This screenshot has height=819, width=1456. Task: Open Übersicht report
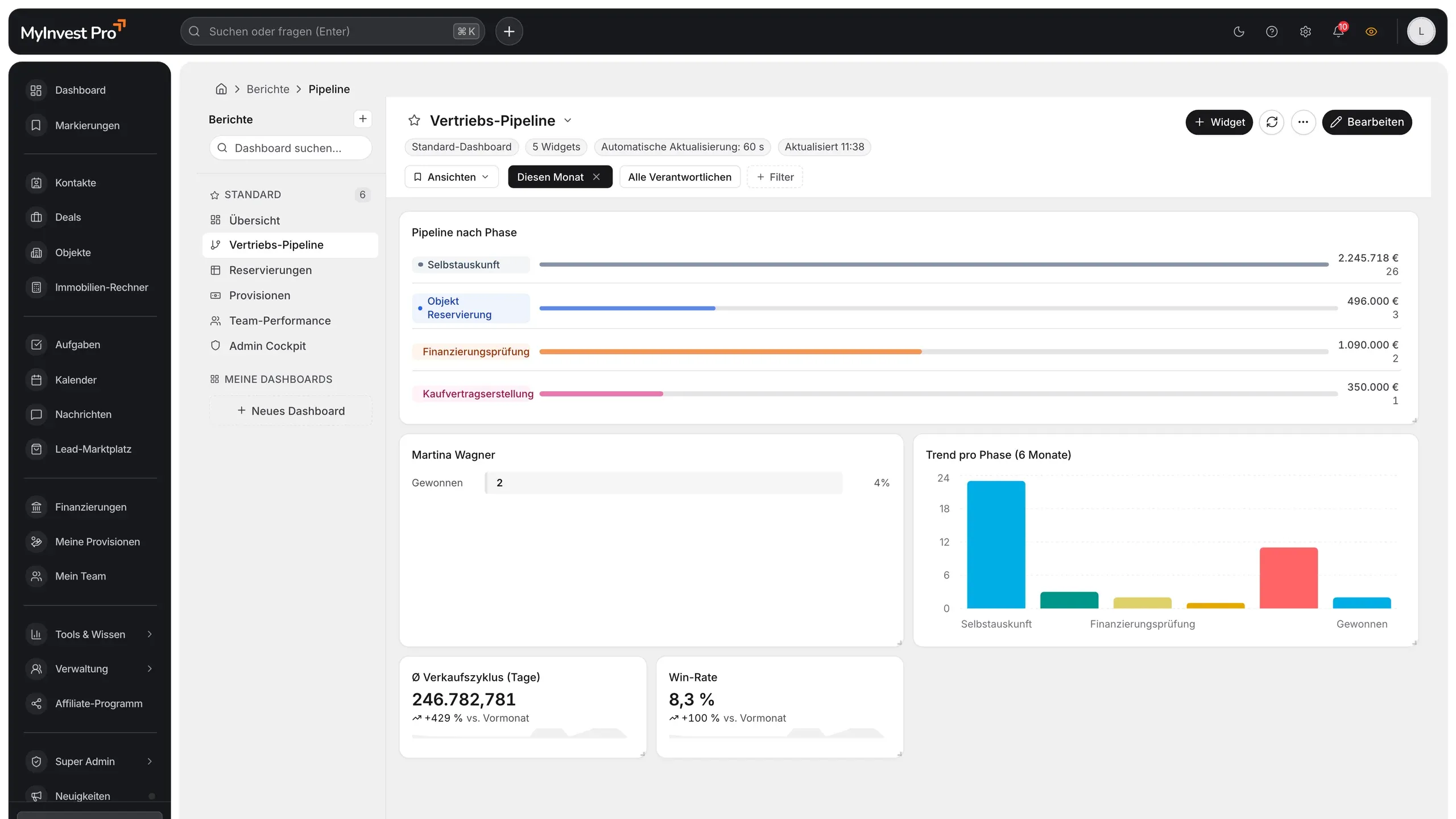pos(290,220)
